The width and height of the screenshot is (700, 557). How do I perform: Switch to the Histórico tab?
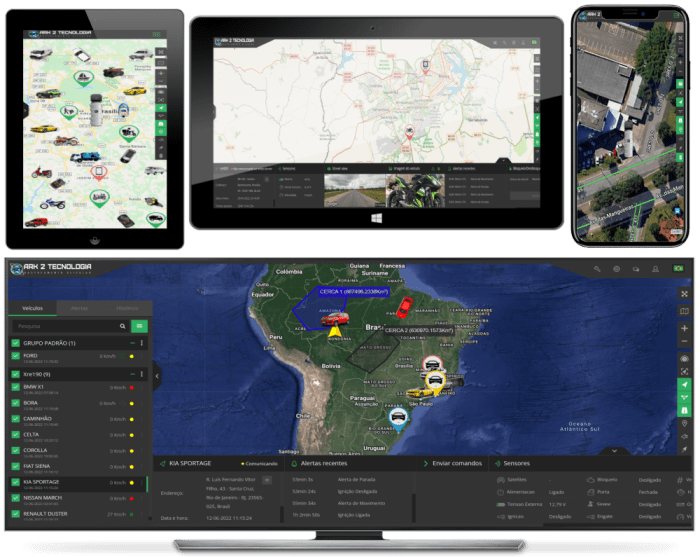[127, 307]
